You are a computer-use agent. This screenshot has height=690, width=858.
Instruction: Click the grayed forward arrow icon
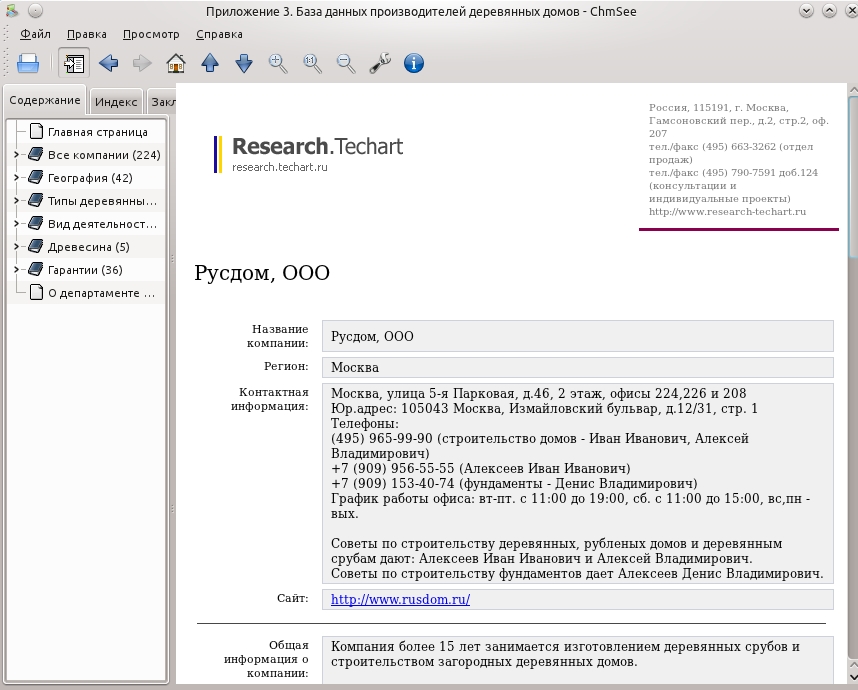click(x=142, y=63)
